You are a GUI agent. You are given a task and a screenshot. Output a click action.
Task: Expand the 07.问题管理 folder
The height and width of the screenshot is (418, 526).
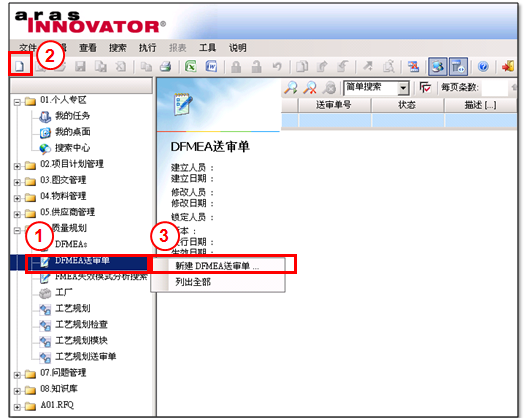pyautogui.click(x=17, y=374)
